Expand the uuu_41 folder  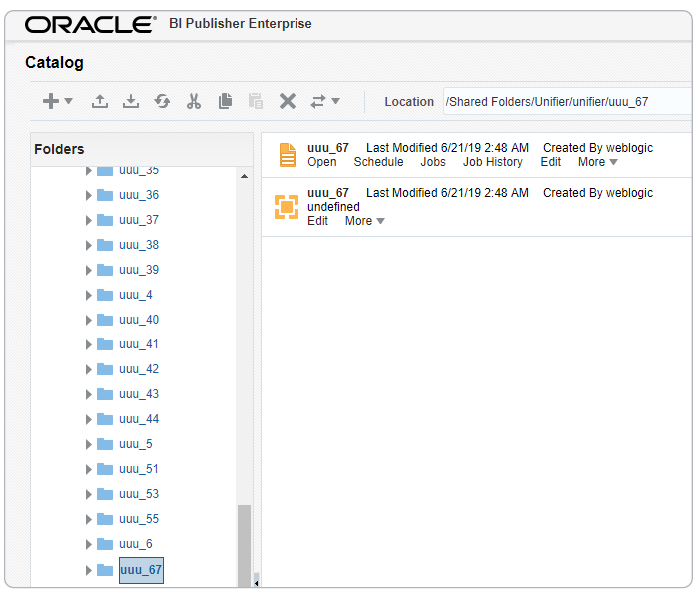click(89, 344)
